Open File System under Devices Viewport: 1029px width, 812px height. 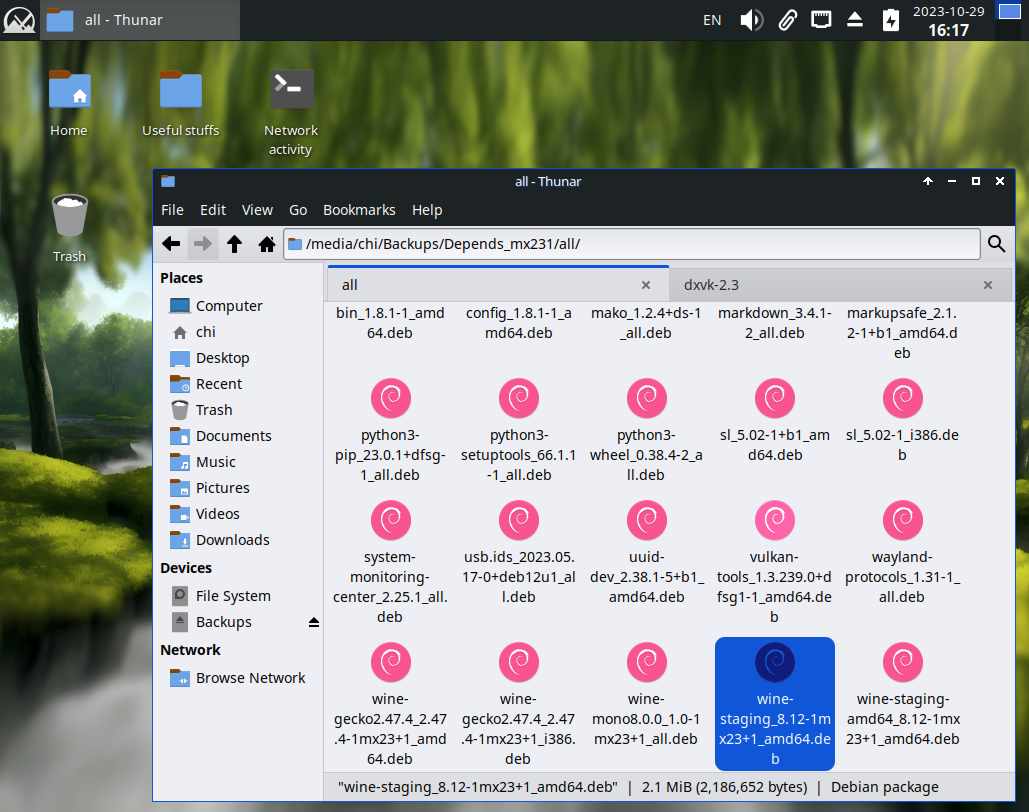[x=232, y=596]
